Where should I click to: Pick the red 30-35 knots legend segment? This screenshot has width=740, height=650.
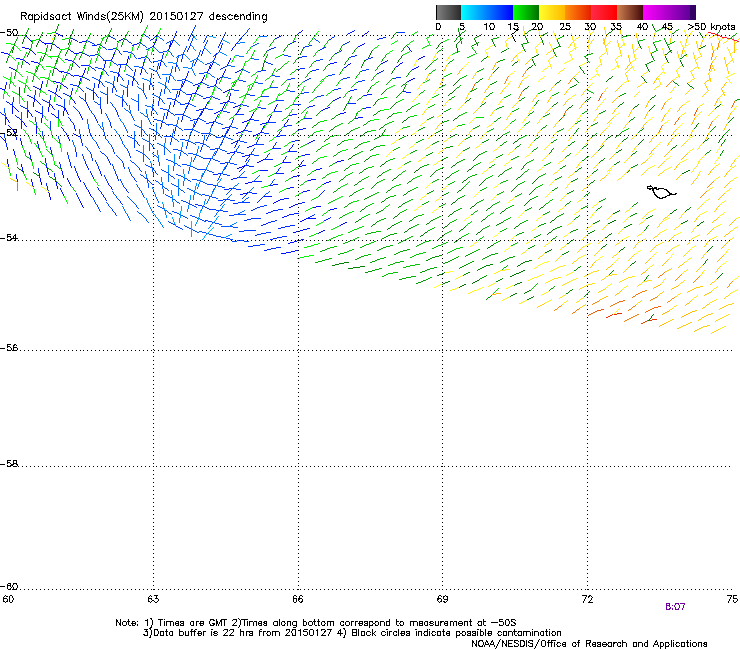(604, 12)
